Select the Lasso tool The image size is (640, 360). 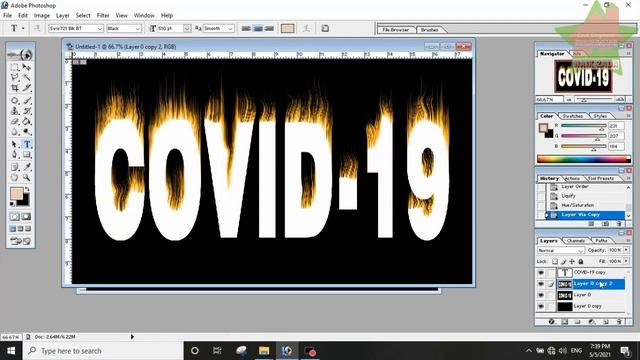click(x=15, y=77)
